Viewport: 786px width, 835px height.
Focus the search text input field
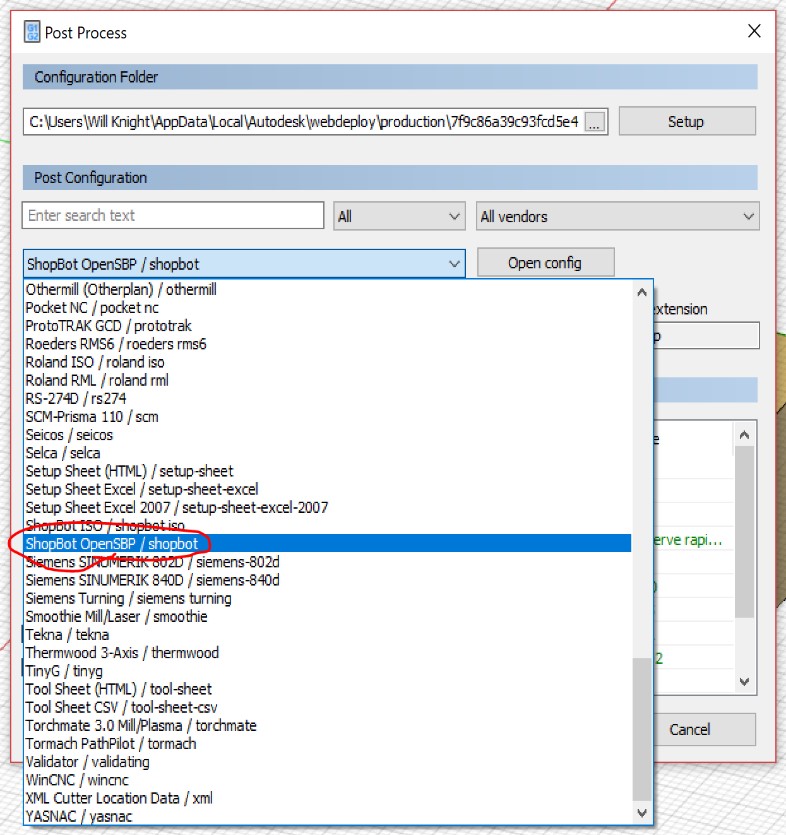coord(173,215)
